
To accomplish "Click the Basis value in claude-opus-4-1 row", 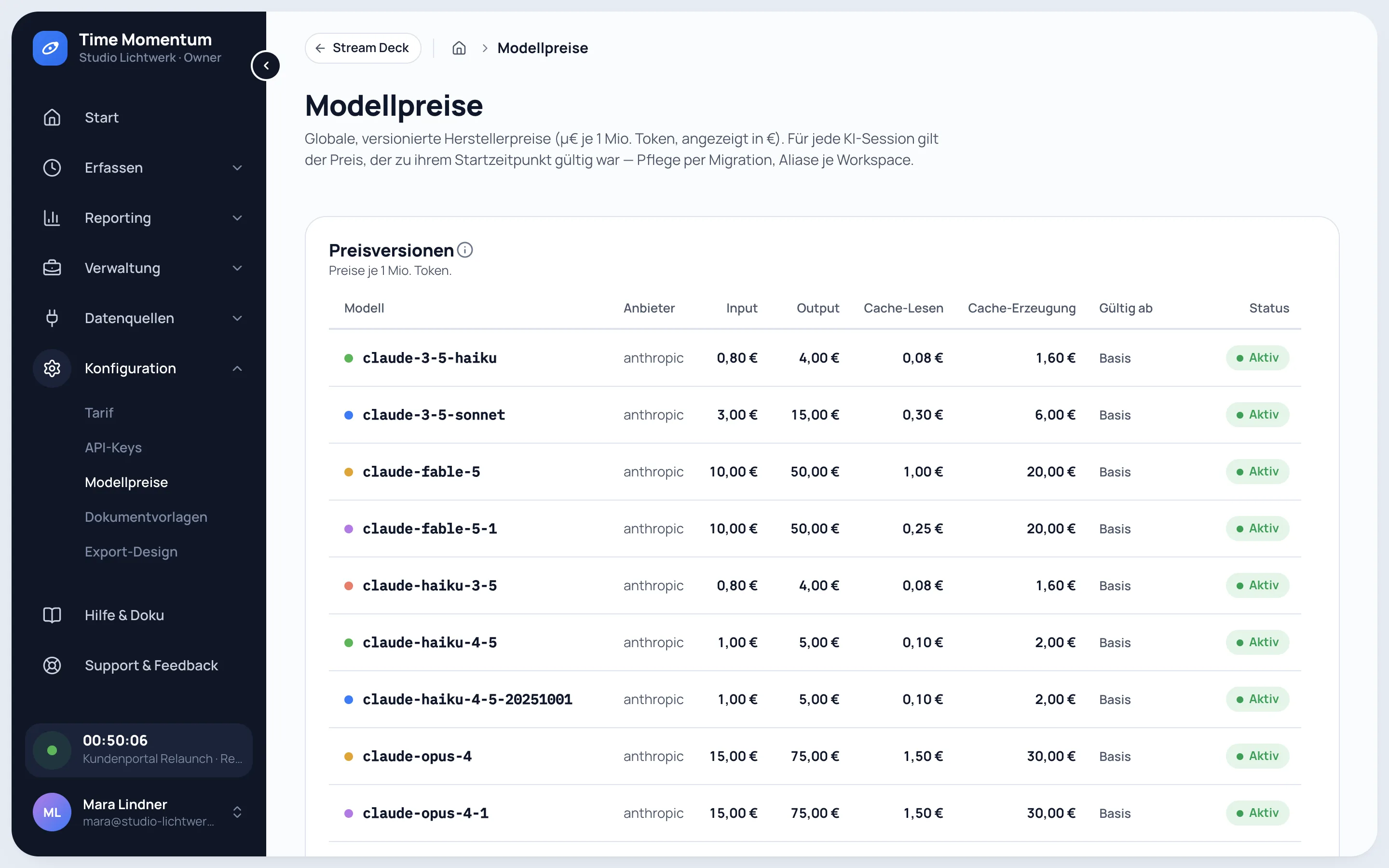I will (x=1115, y=814).
